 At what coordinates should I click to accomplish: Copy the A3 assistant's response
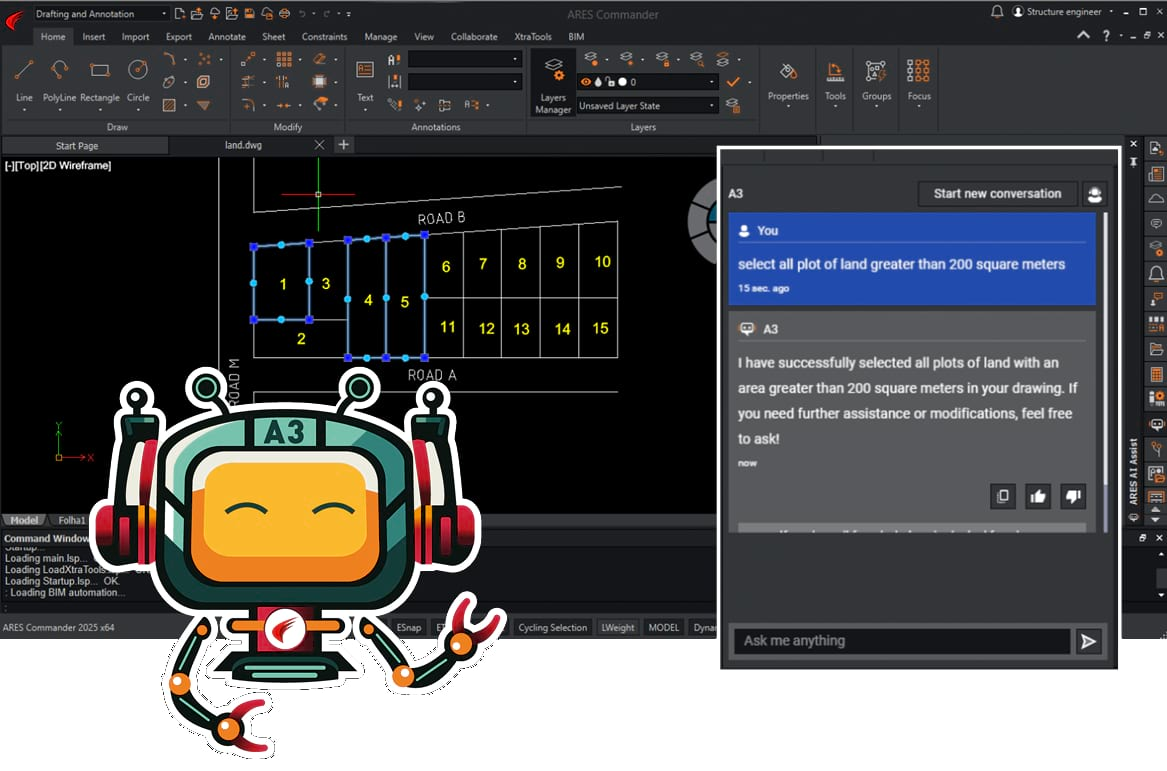tap(1003, 496)
